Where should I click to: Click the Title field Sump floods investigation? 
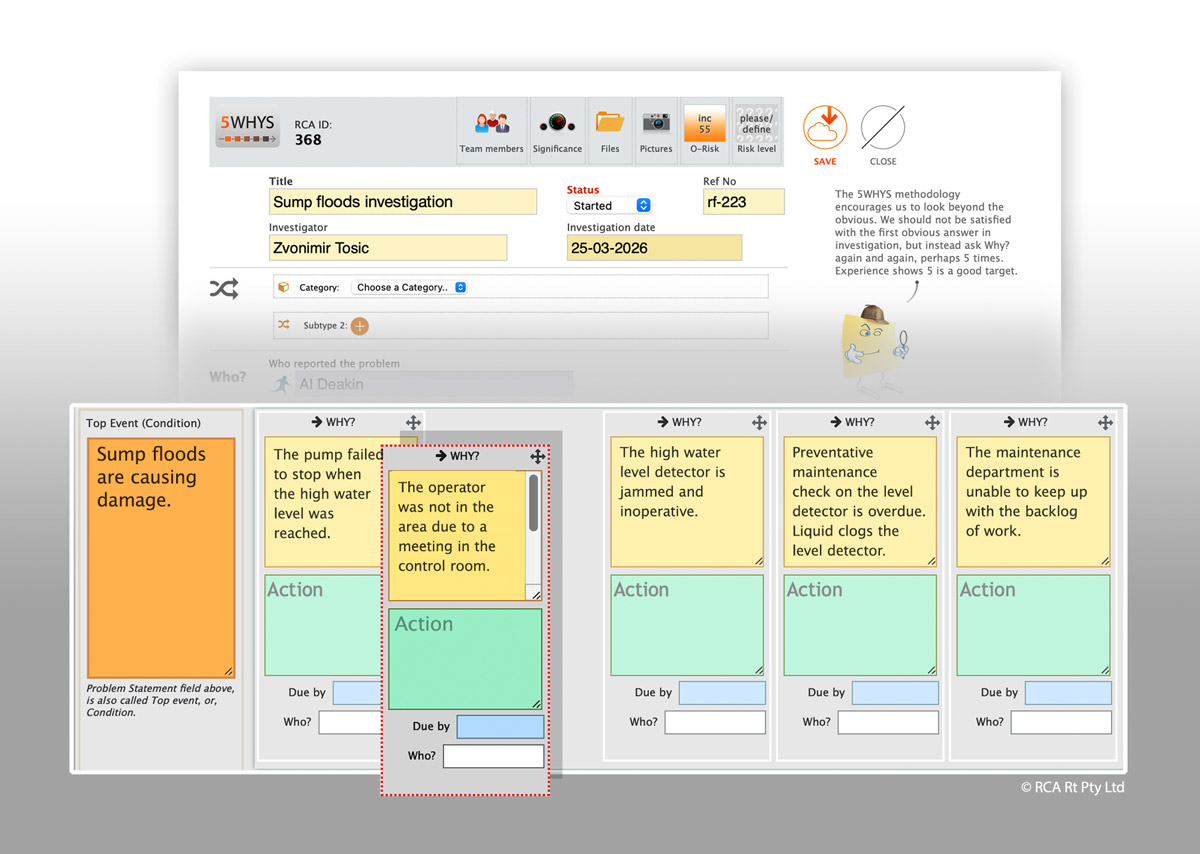point(402,202)
